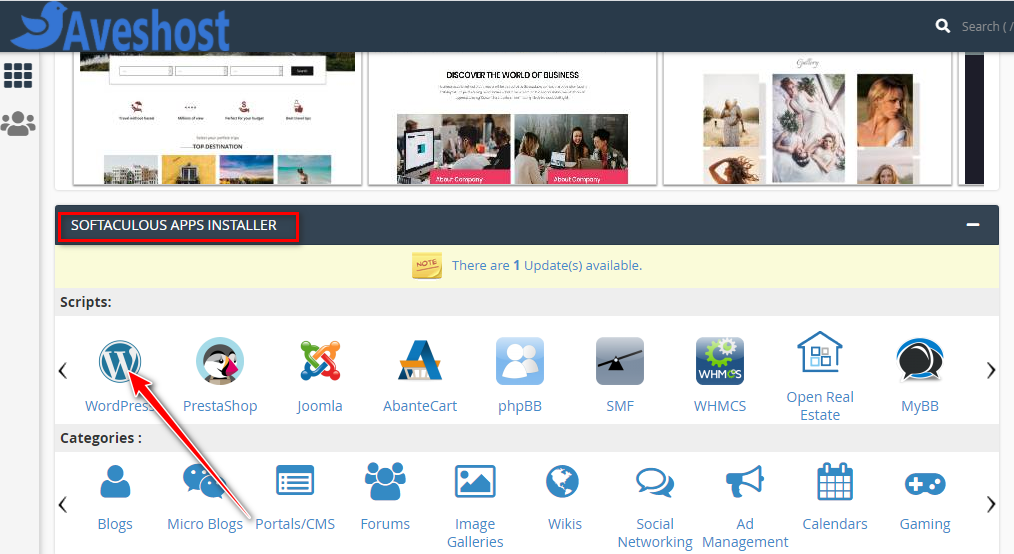Click the PrestaShop text link
1014x554 pixels.
[x=220, y=406]
